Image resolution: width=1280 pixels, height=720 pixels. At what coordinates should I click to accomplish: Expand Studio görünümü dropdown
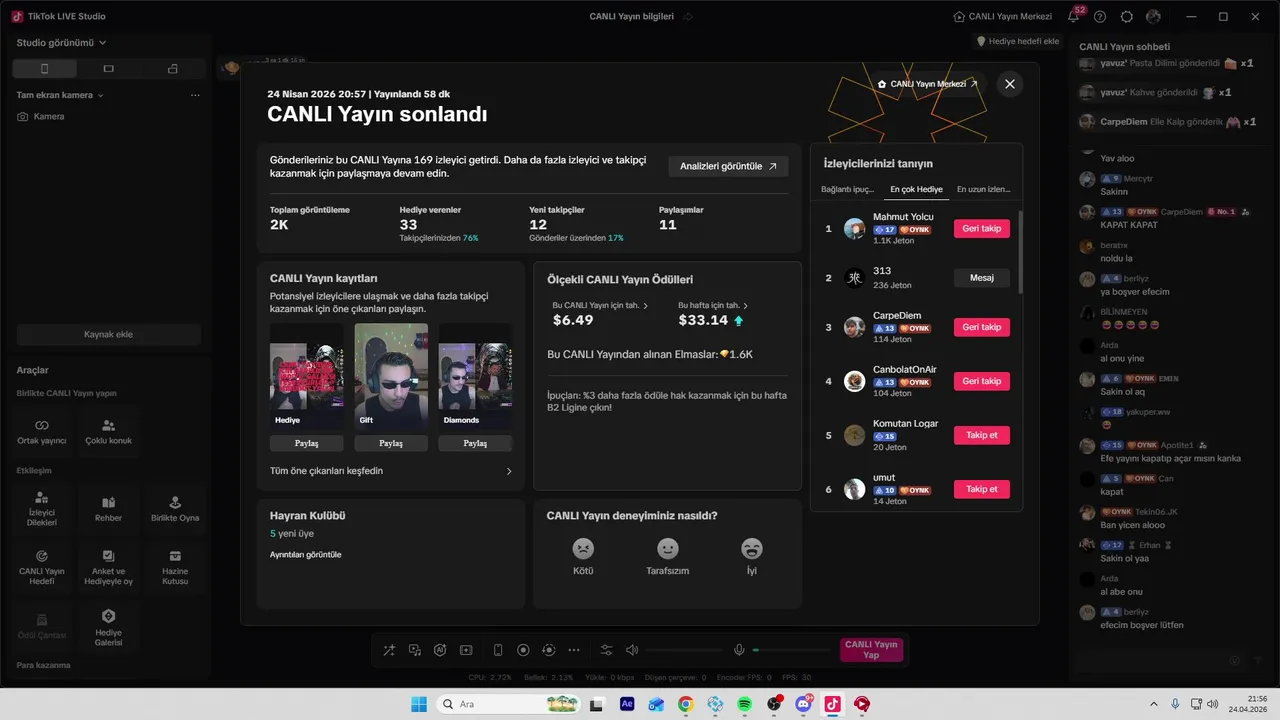[x=62, y=43]
